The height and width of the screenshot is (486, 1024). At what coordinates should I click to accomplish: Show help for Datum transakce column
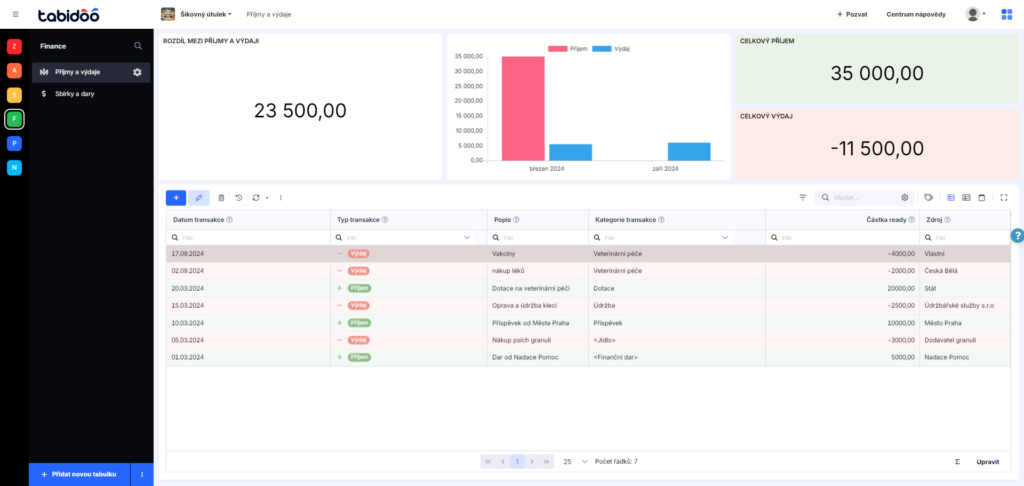(x=229, y=220)
